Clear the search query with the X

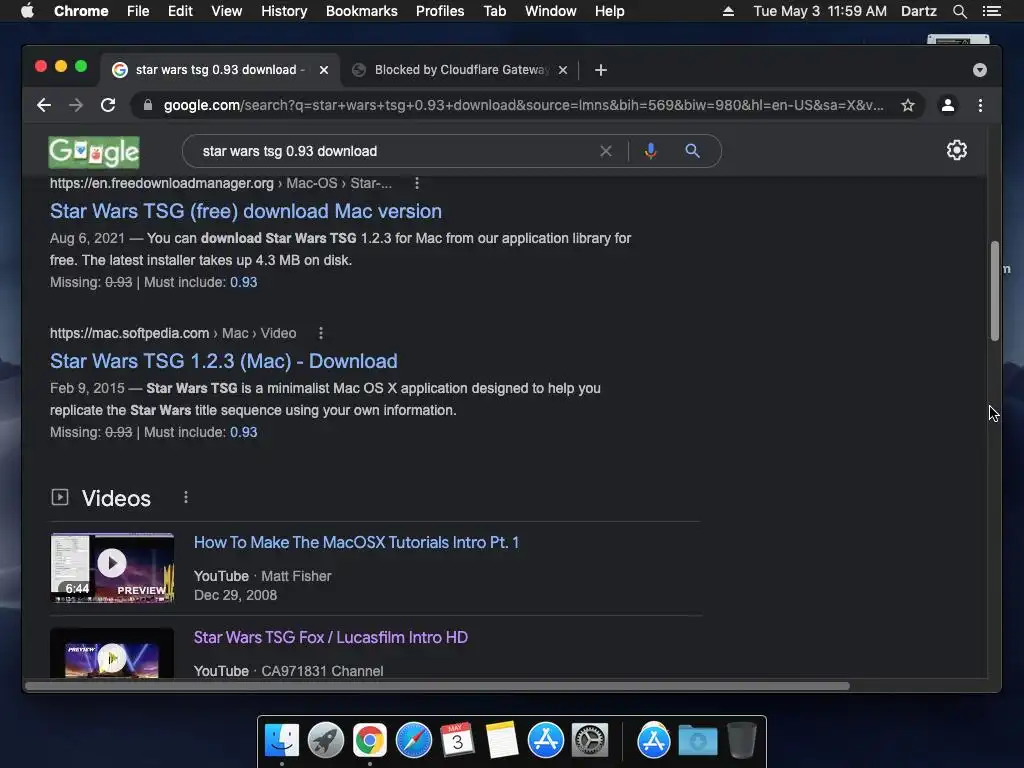[x=605, y=151]
